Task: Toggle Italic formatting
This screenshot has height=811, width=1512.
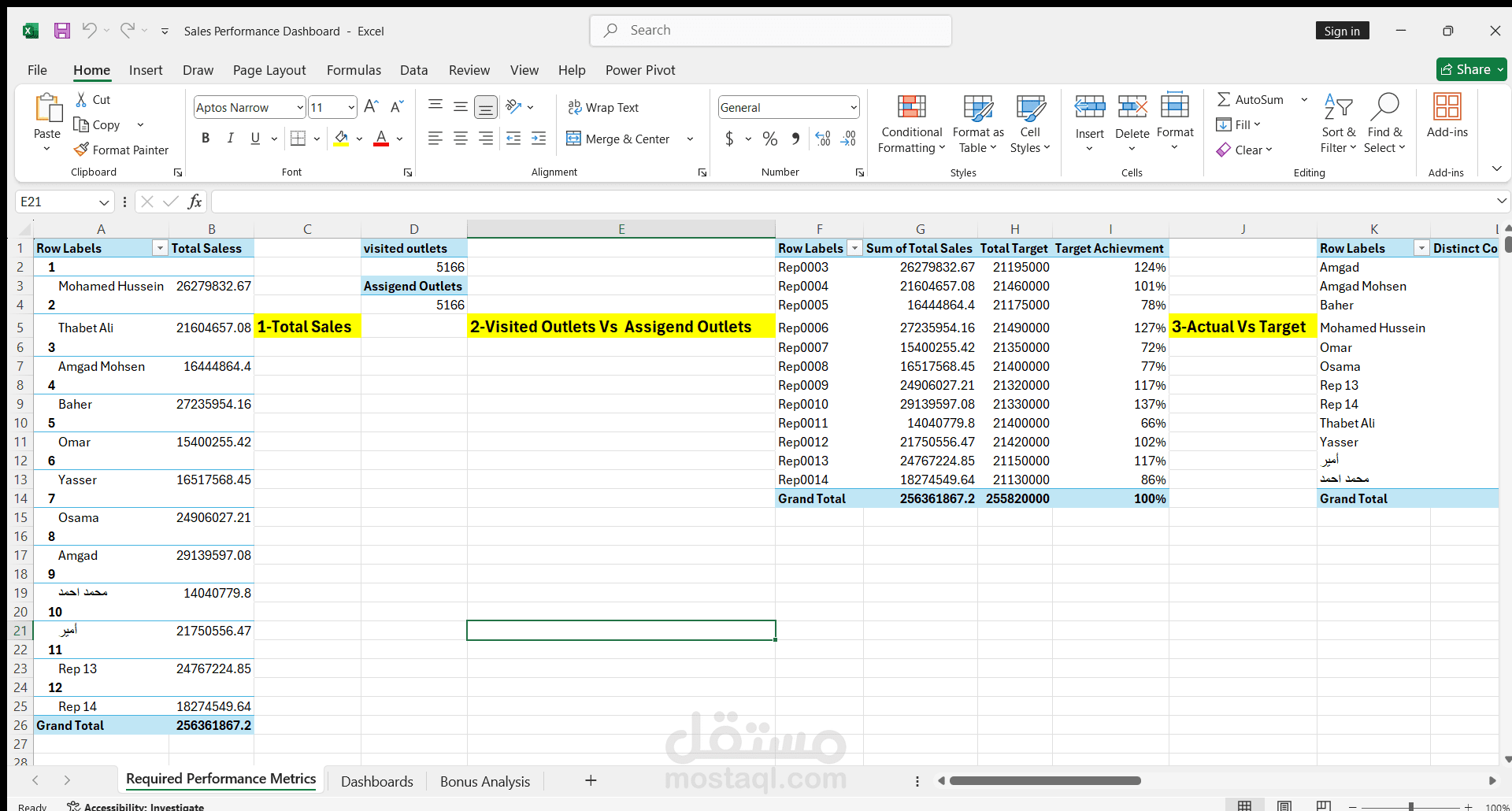Action: click(231, 139)
